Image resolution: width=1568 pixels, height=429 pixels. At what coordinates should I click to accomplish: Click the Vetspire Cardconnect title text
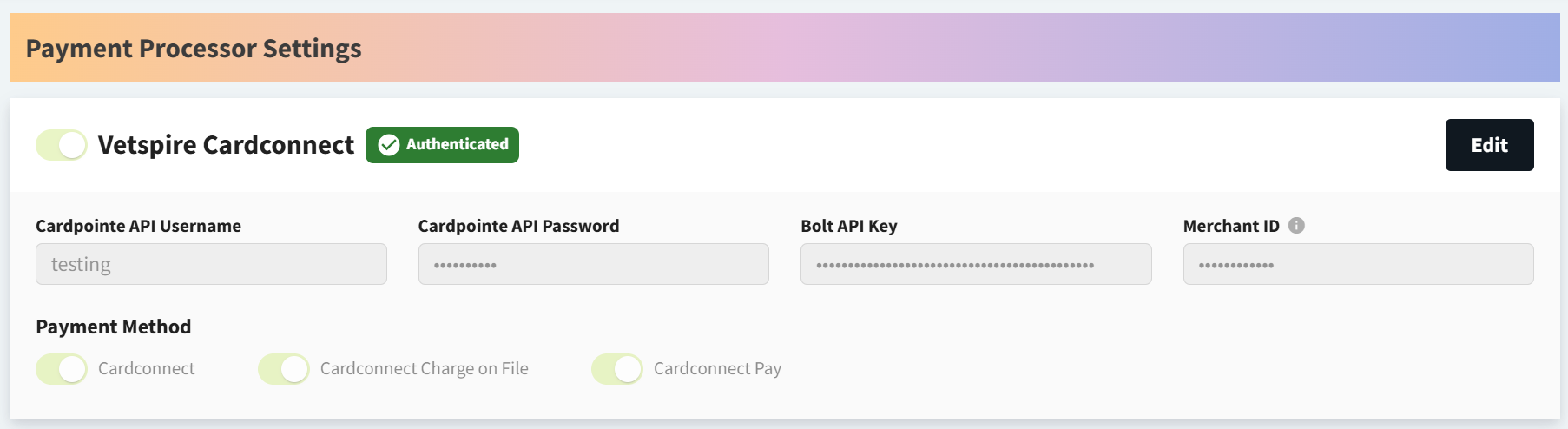(x=226, y=145)
